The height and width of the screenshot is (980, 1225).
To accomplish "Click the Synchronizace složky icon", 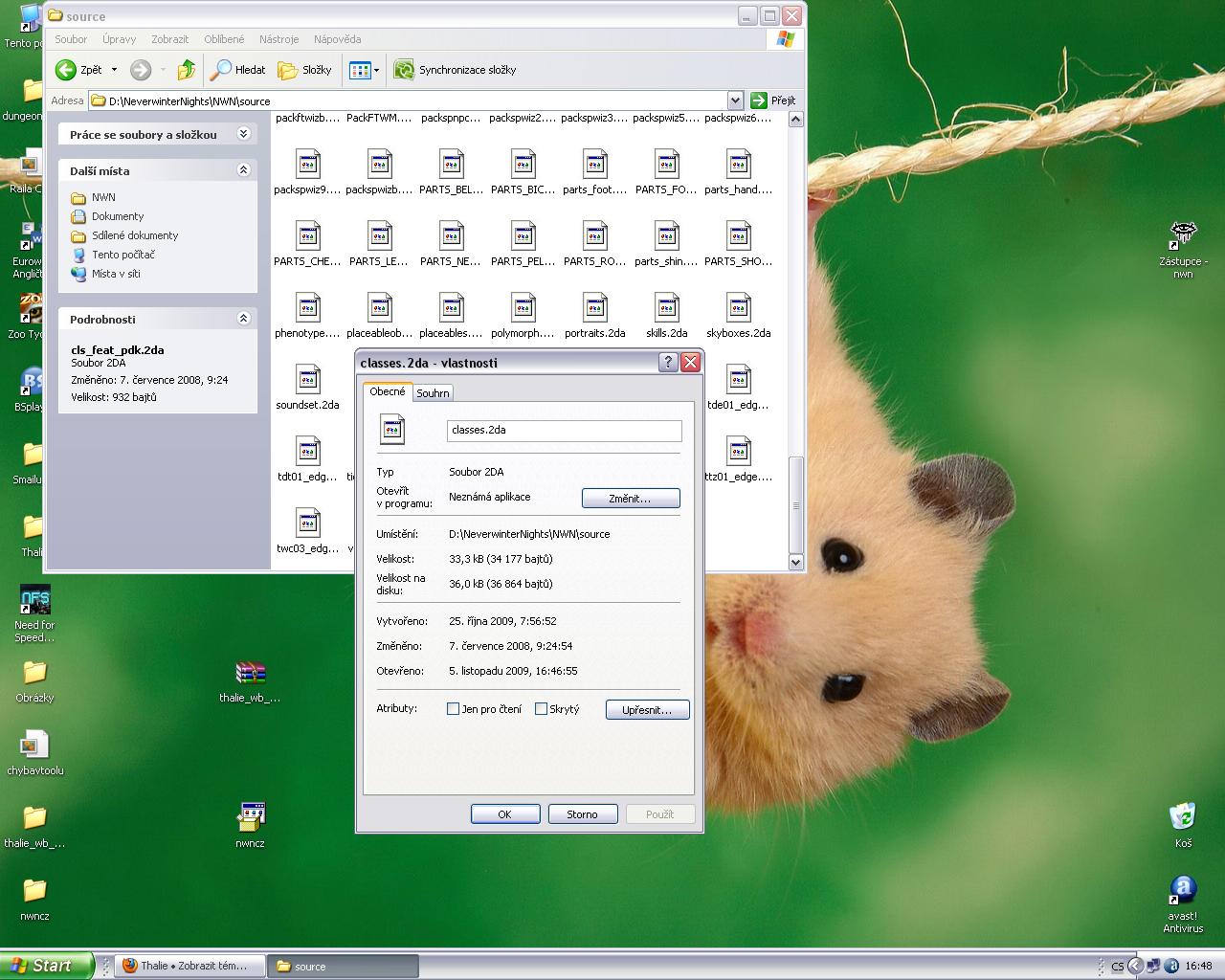I will pos(404,70).
